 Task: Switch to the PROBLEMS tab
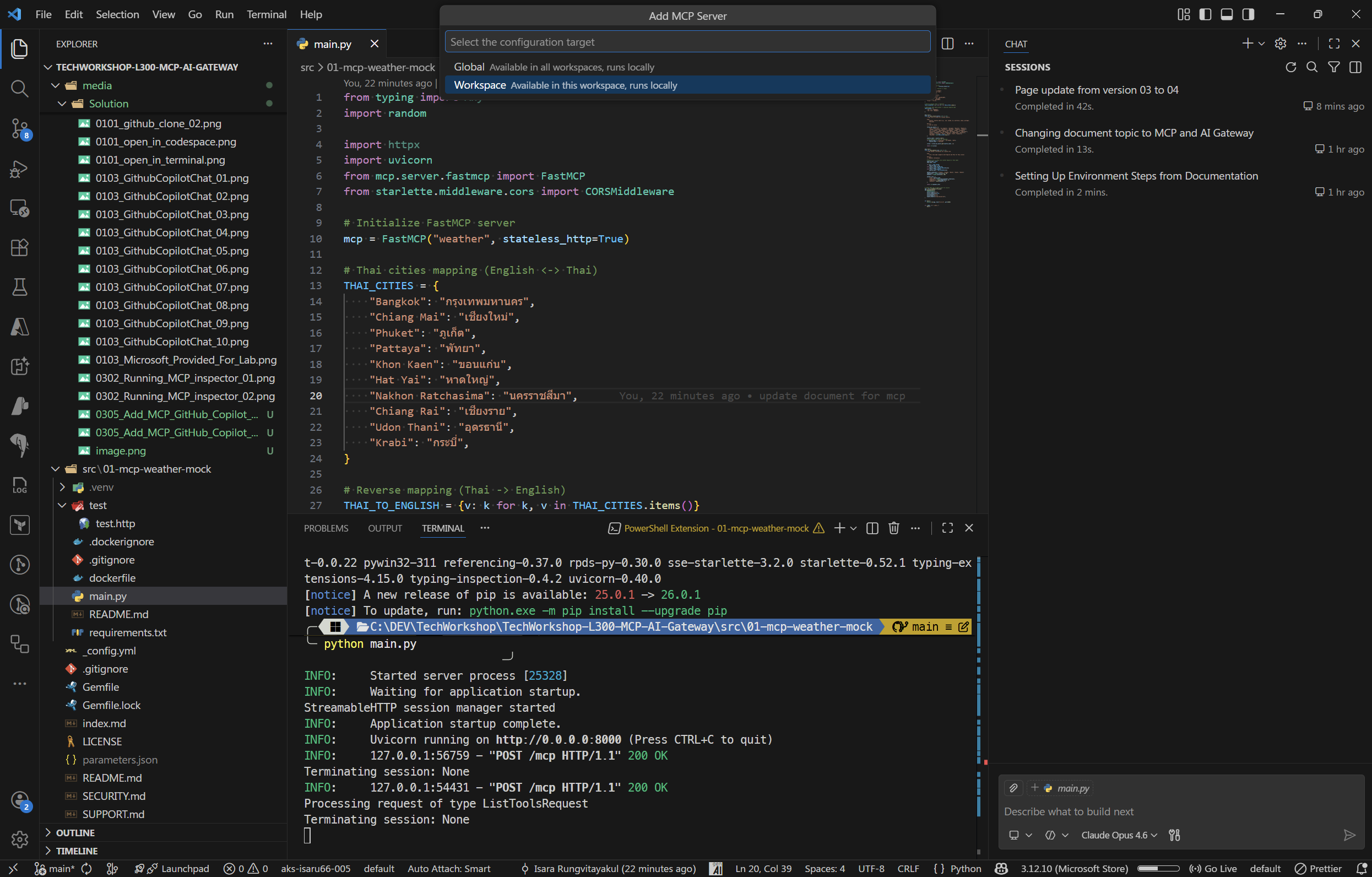coord(326,528)
